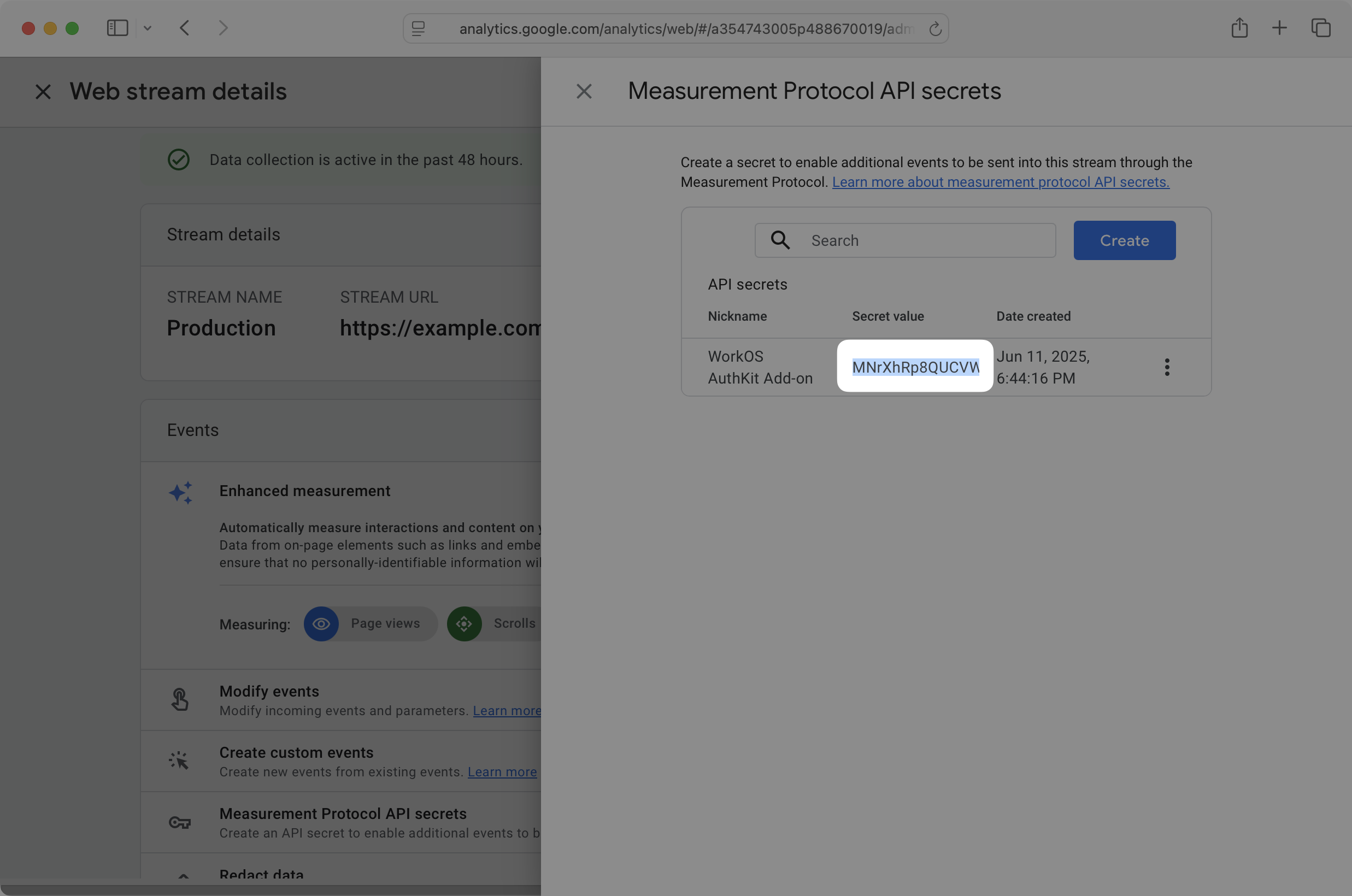Click the Create custom events icon

pos(178,761)
